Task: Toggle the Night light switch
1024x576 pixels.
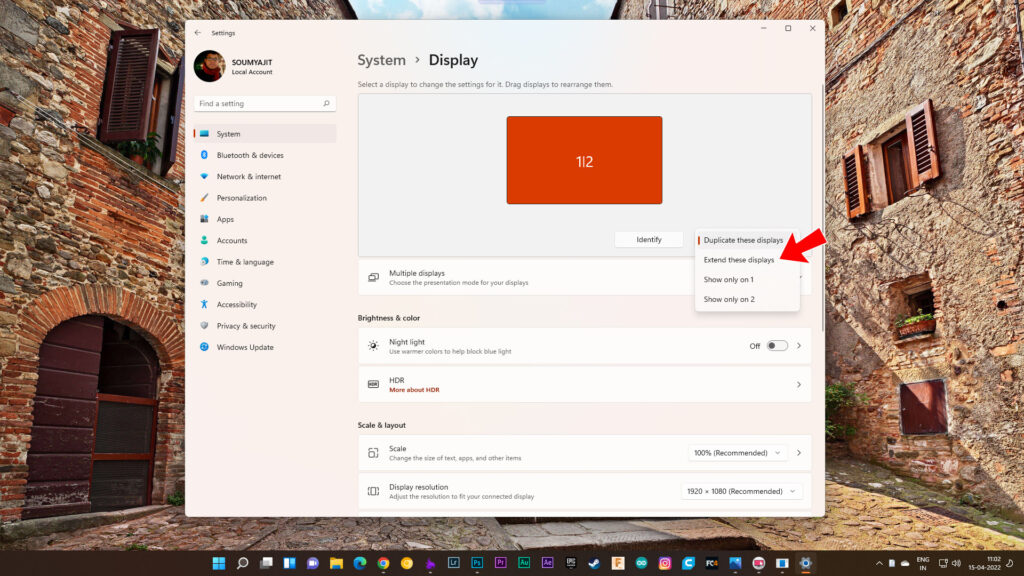Action: click(776, 346)
